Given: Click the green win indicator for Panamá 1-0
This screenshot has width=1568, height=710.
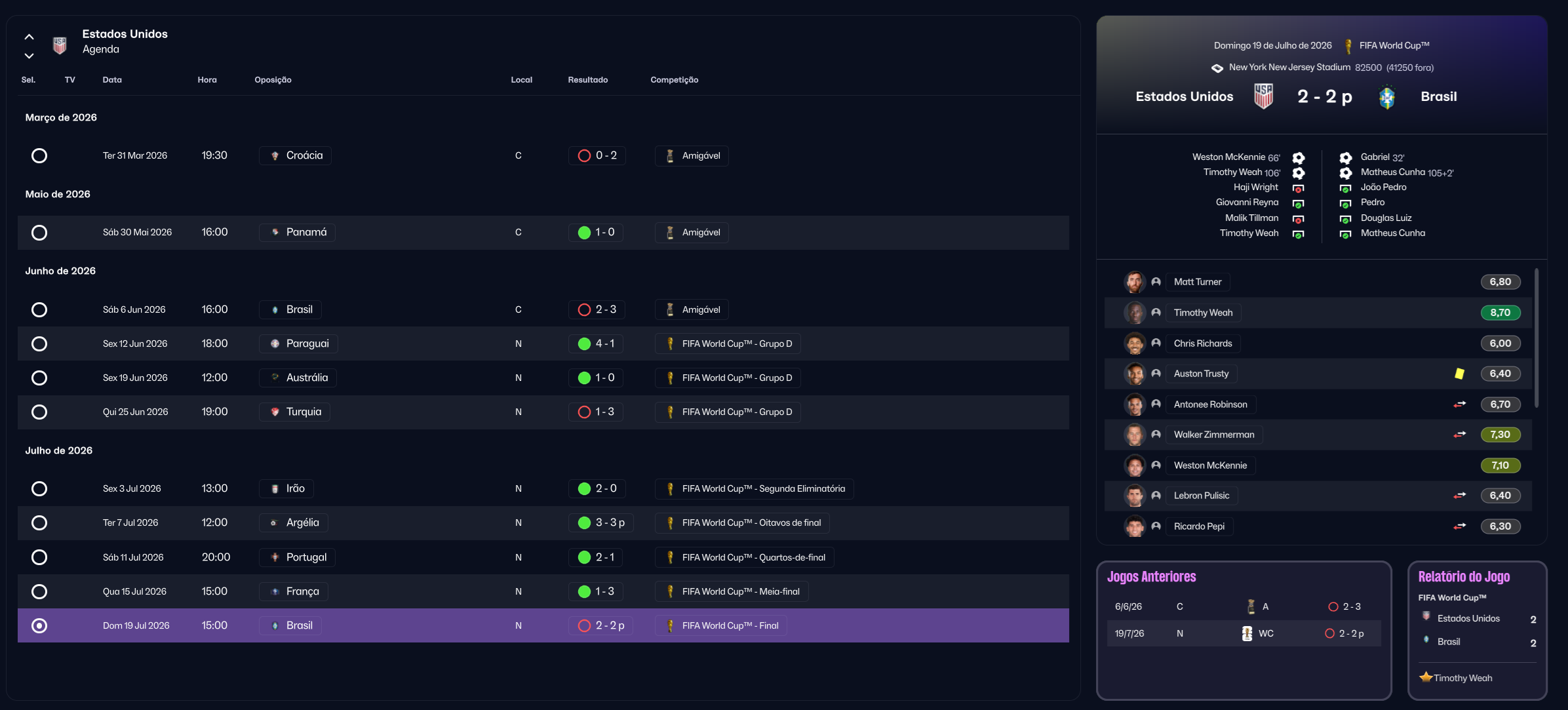Looking at the screenshot, I should pyautogui.click(x=584, y=233).
